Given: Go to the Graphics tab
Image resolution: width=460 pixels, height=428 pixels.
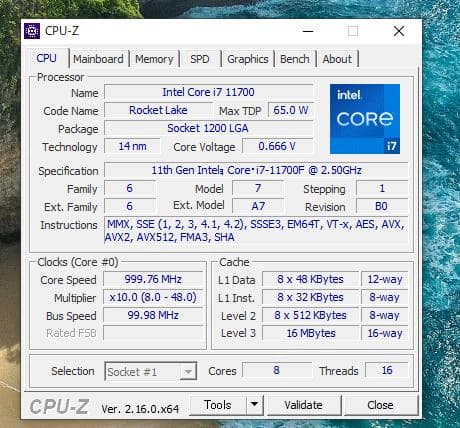Looking at the screenshot, I should [248, 59].
